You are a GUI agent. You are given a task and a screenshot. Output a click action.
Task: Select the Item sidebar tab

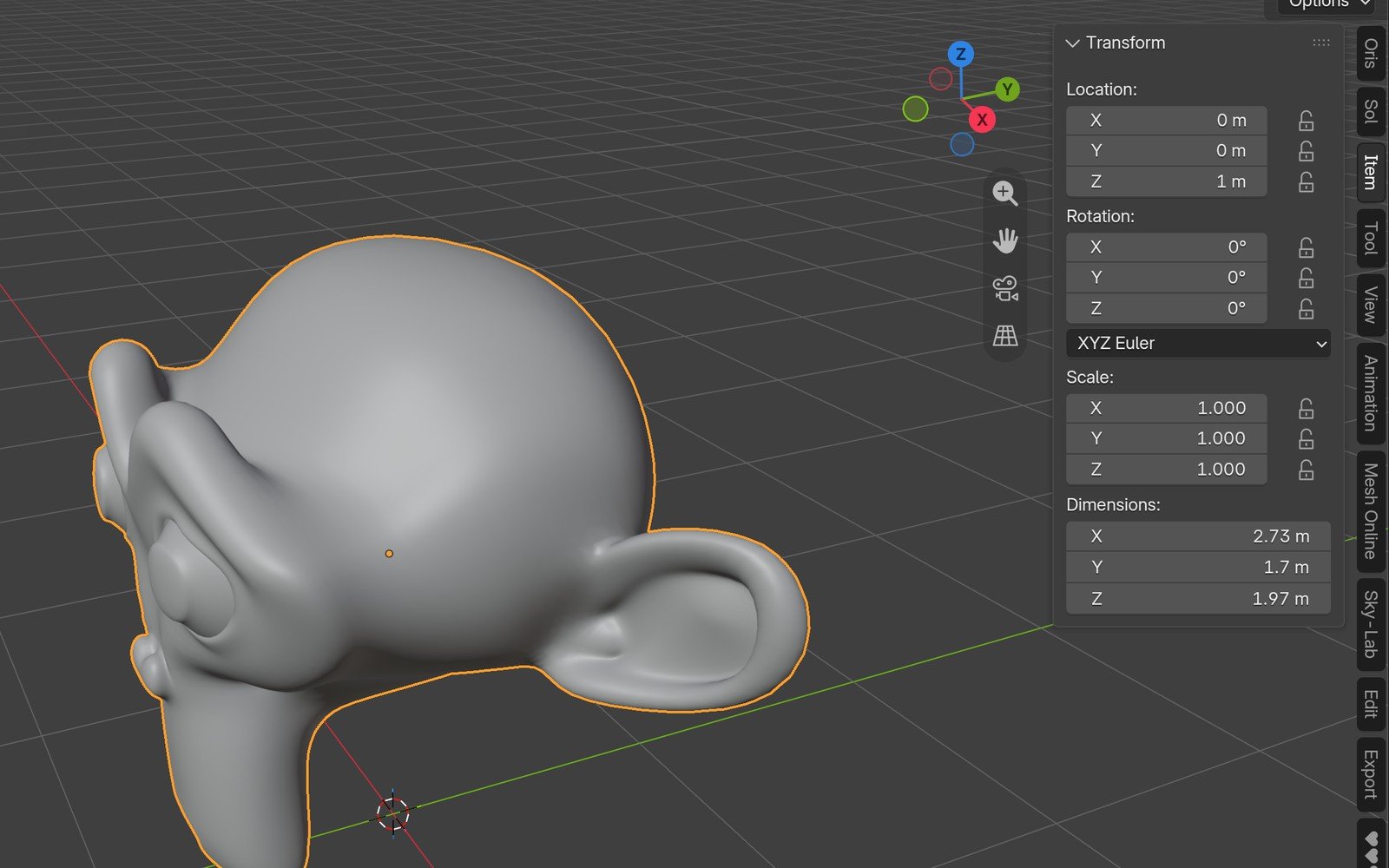click(x=1370, y=172)
